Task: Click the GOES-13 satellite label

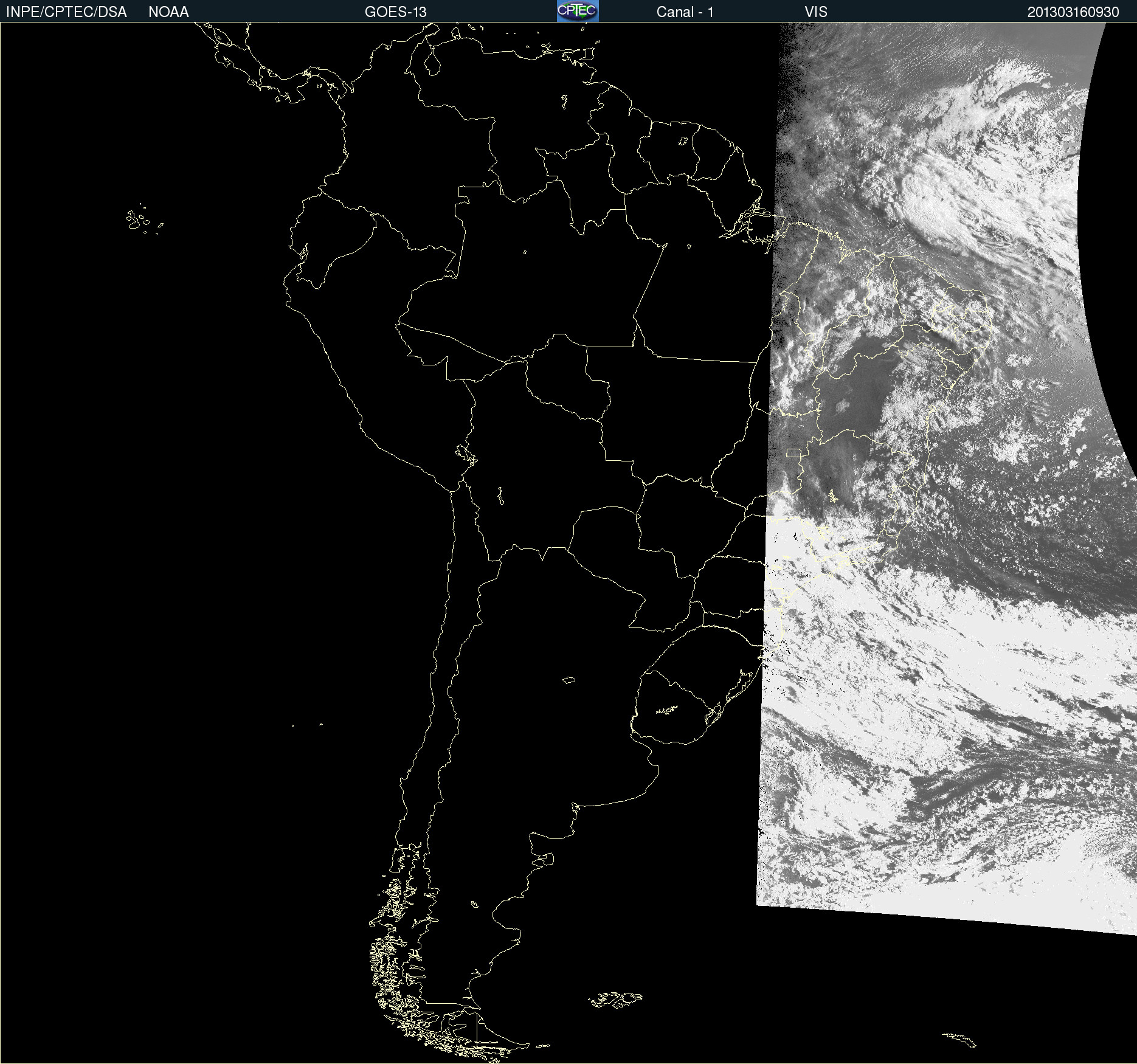Action: 395,12
